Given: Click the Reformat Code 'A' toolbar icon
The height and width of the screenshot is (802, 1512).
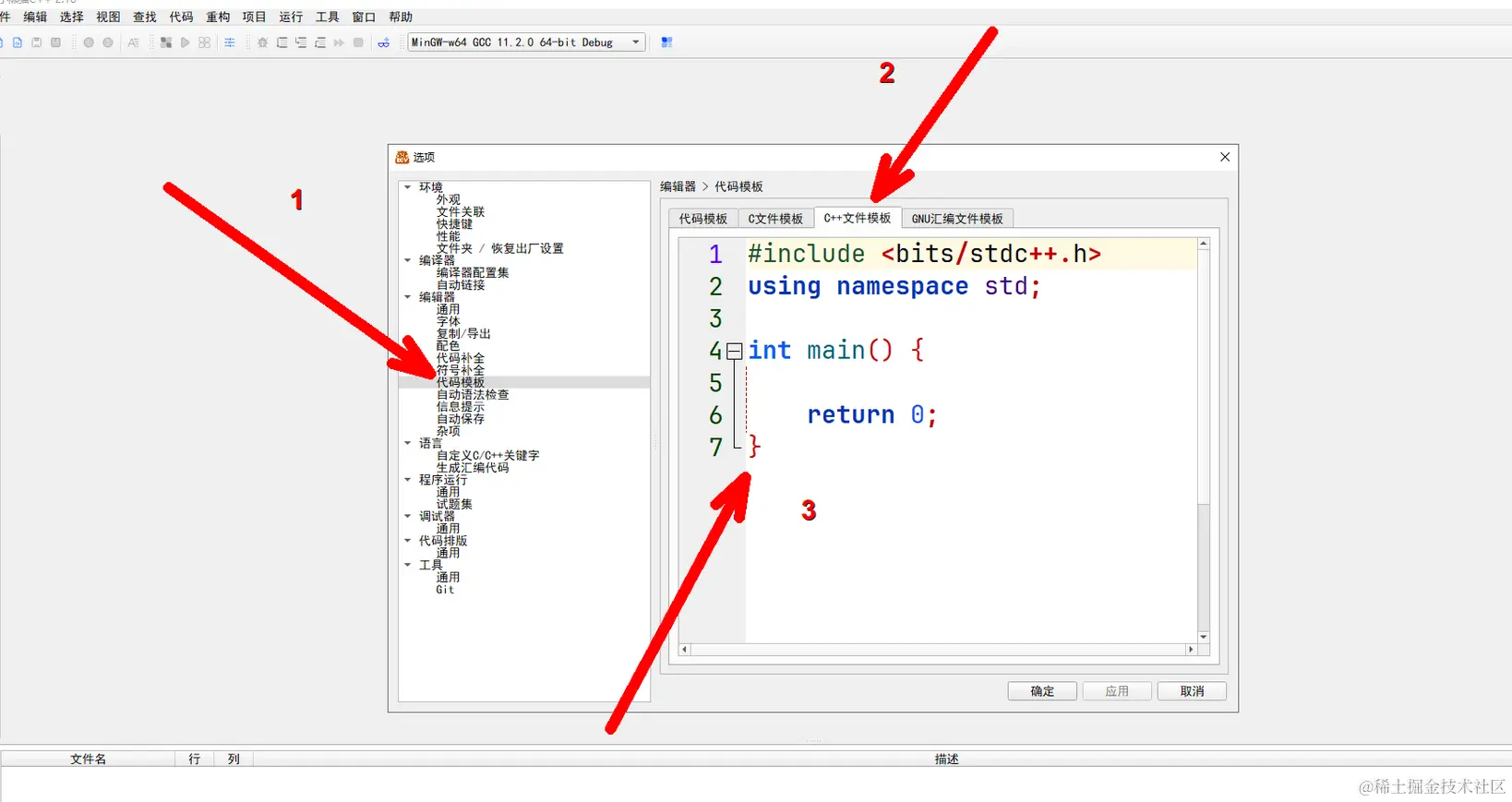Looking at the screenshot, I should click(x=133, y=42).
